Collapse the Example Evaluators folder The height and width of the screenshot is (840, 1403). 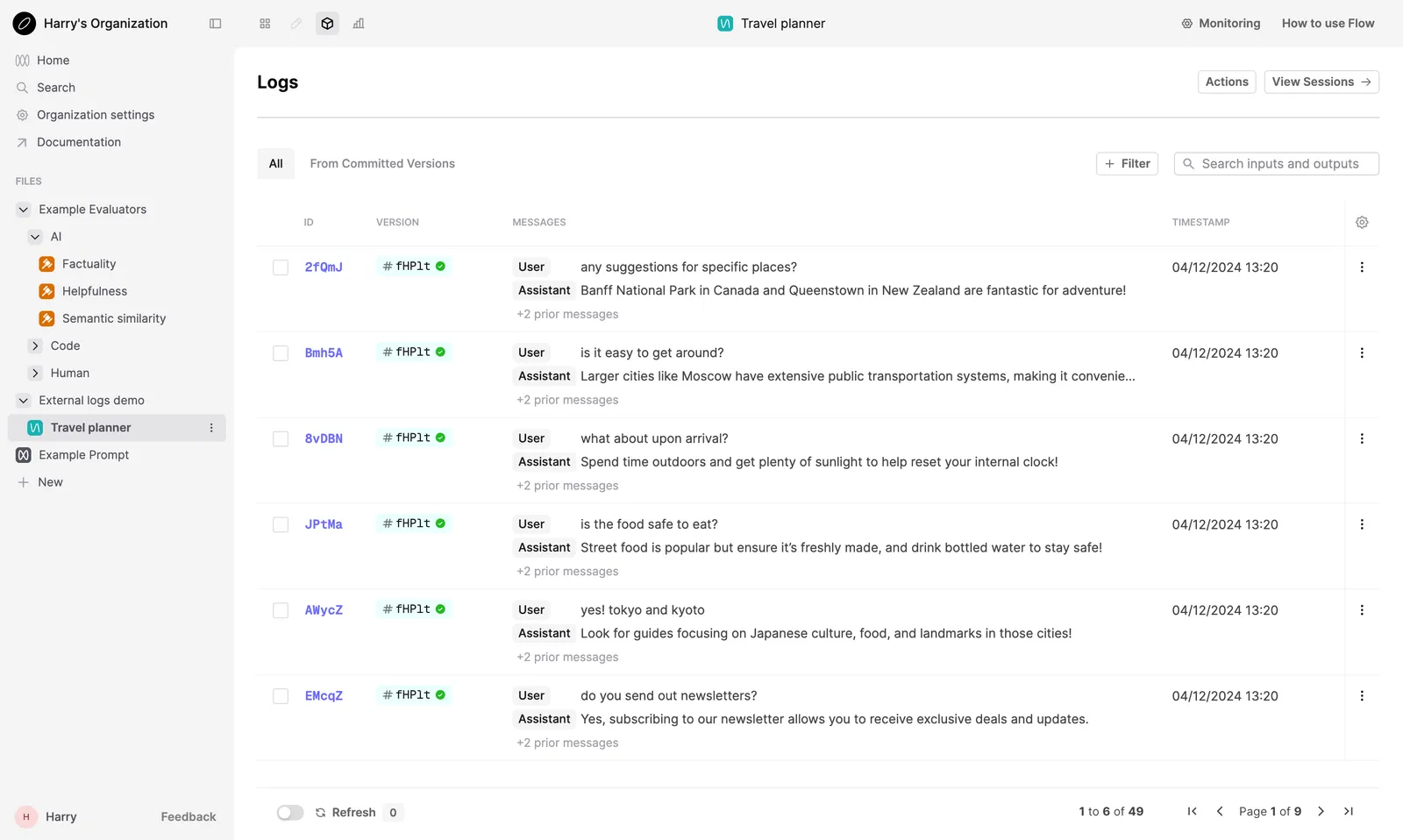[x=24, y=210]
